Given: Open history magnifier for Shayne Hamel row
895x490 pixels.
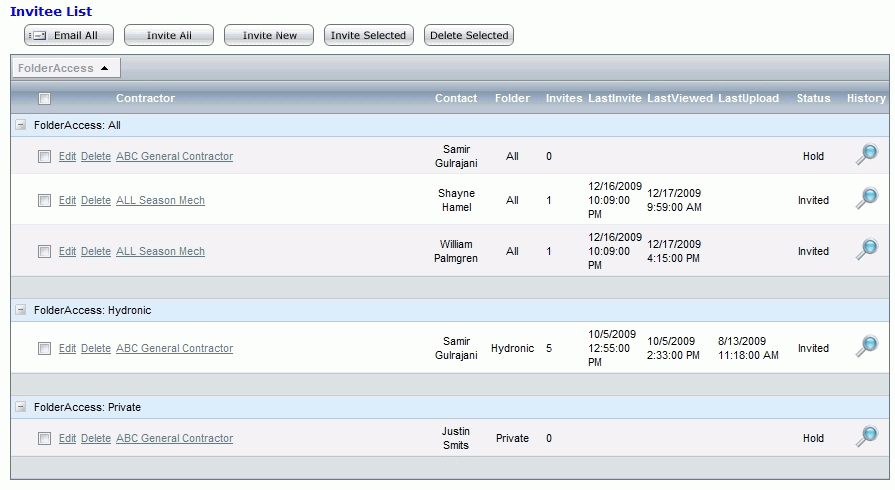Looking at the screenshot, I should 866,199.
